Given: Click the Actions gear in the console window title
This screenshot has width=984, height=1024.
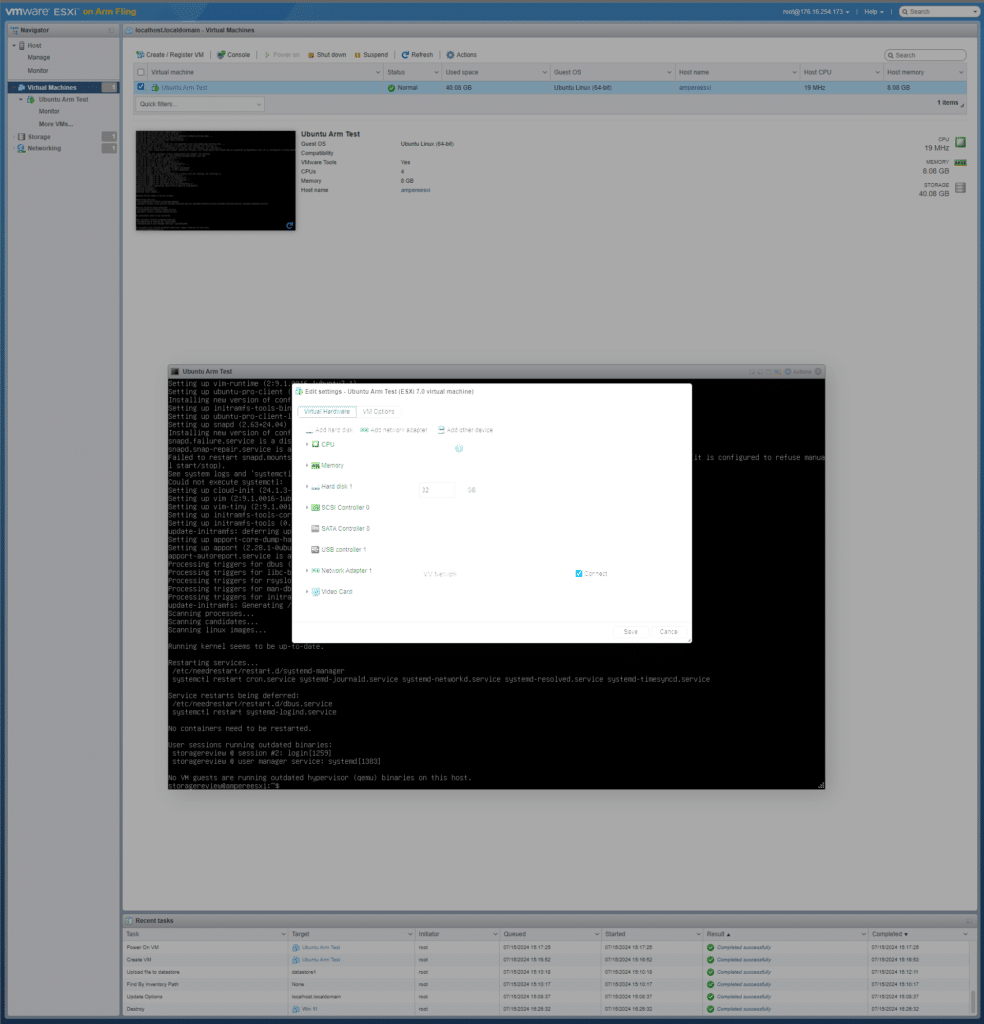Looking at the screenshot, I should (797, 372).
